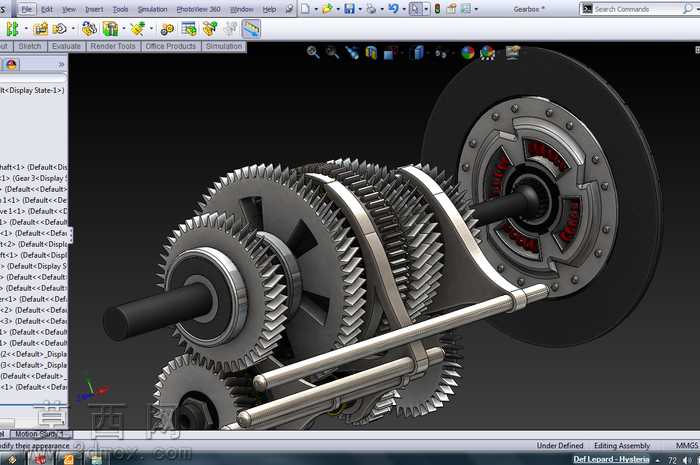
Task: Open the PhotoView 360 menu
Action: (x=198, y=9)
